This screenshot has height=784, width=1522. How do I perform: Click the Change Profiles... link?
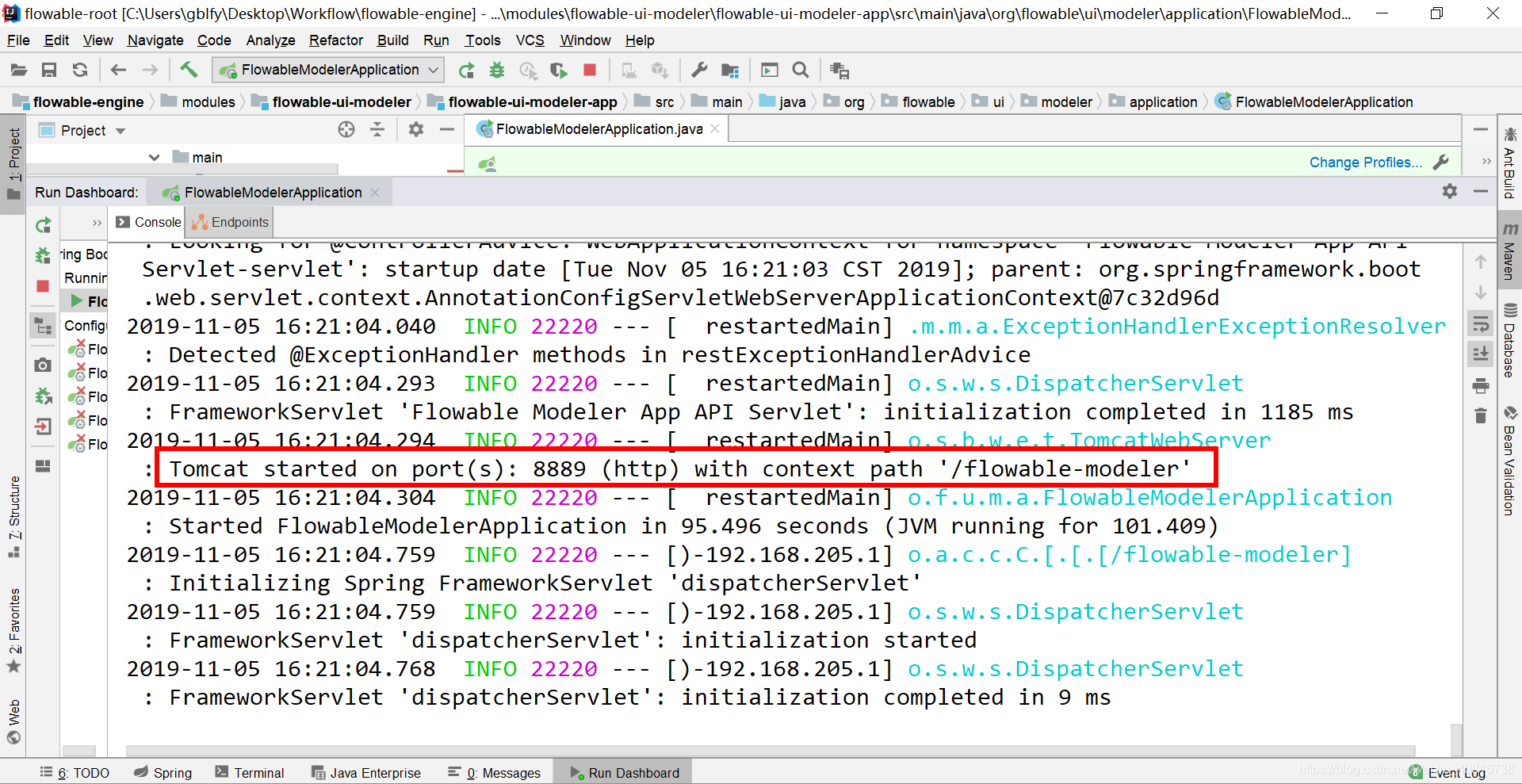(x=1365, y=162)
